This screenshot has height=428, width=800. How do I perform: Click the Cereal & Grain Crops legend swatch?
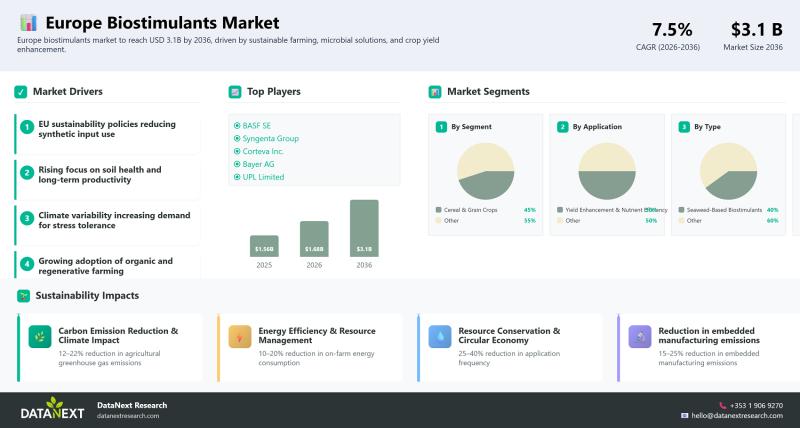coord(439,210)
